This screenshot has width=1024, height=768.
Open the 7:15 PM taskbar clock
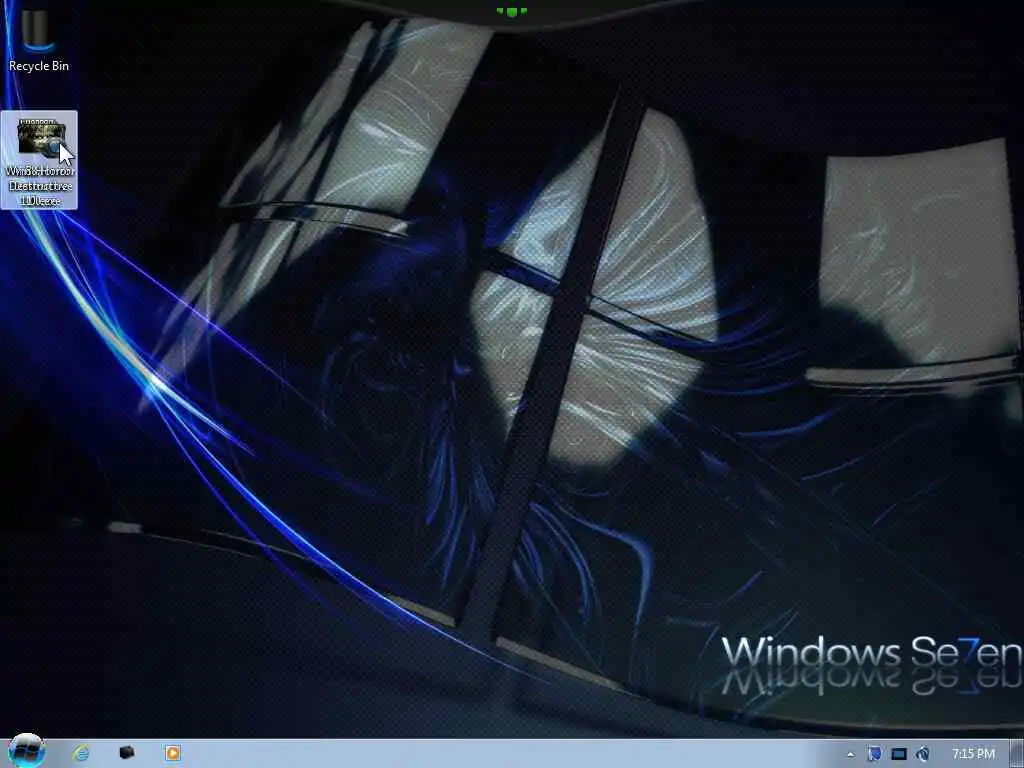[x=973, y=754]
